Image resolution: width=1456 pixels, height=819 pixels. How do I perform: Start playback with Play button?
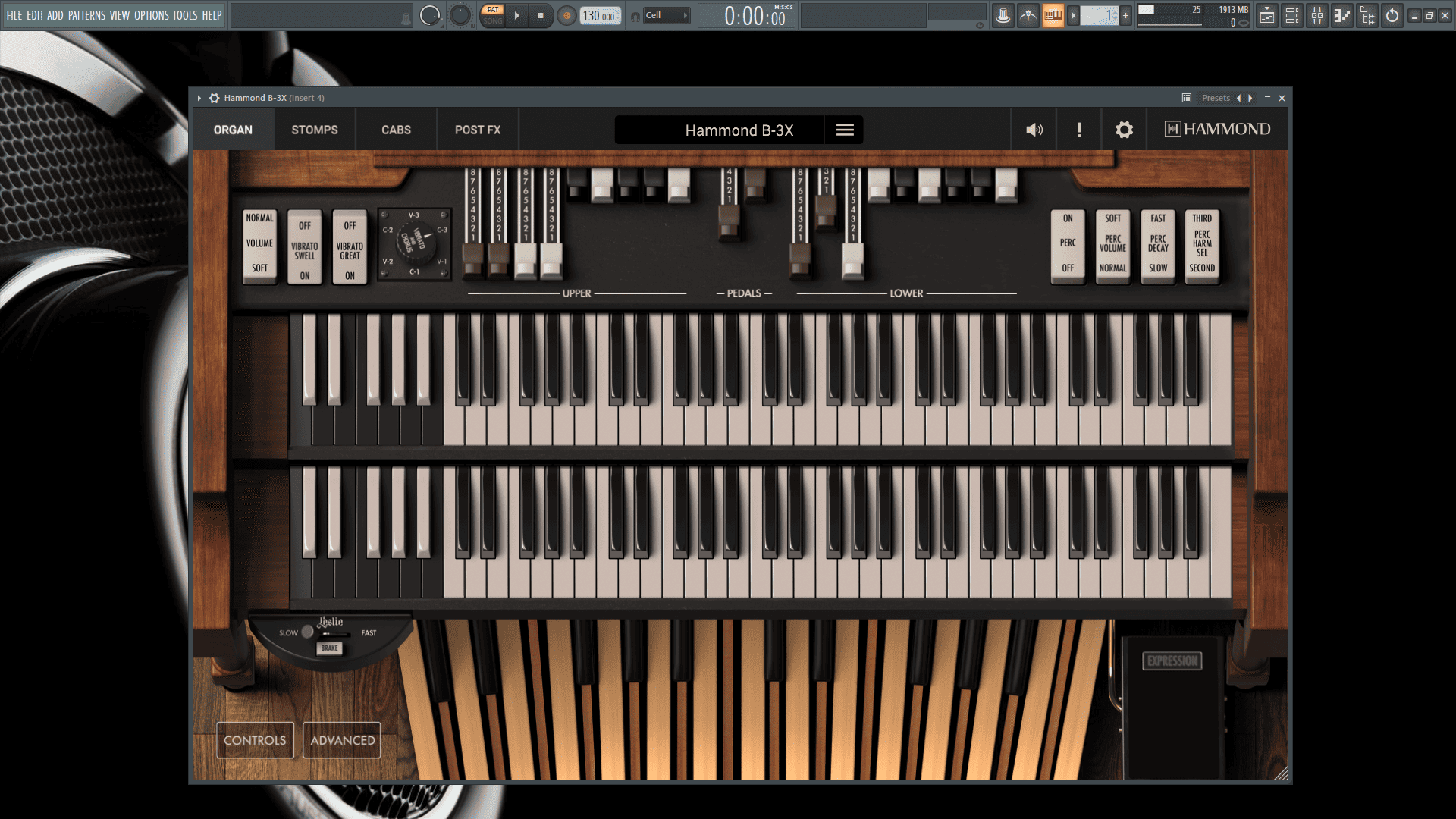pyautogui.click(x=516, y=15)
